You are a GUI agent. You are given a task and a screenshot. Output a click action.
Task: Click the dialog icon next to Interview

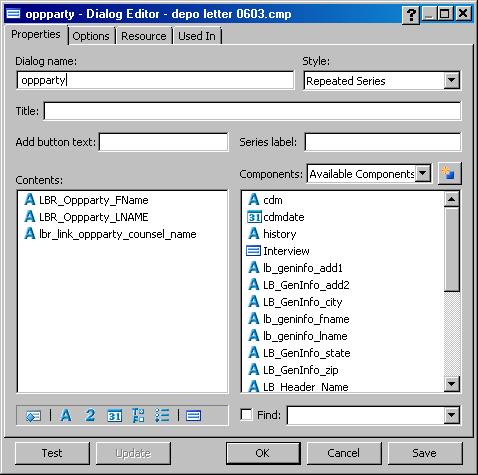(254, 251)
